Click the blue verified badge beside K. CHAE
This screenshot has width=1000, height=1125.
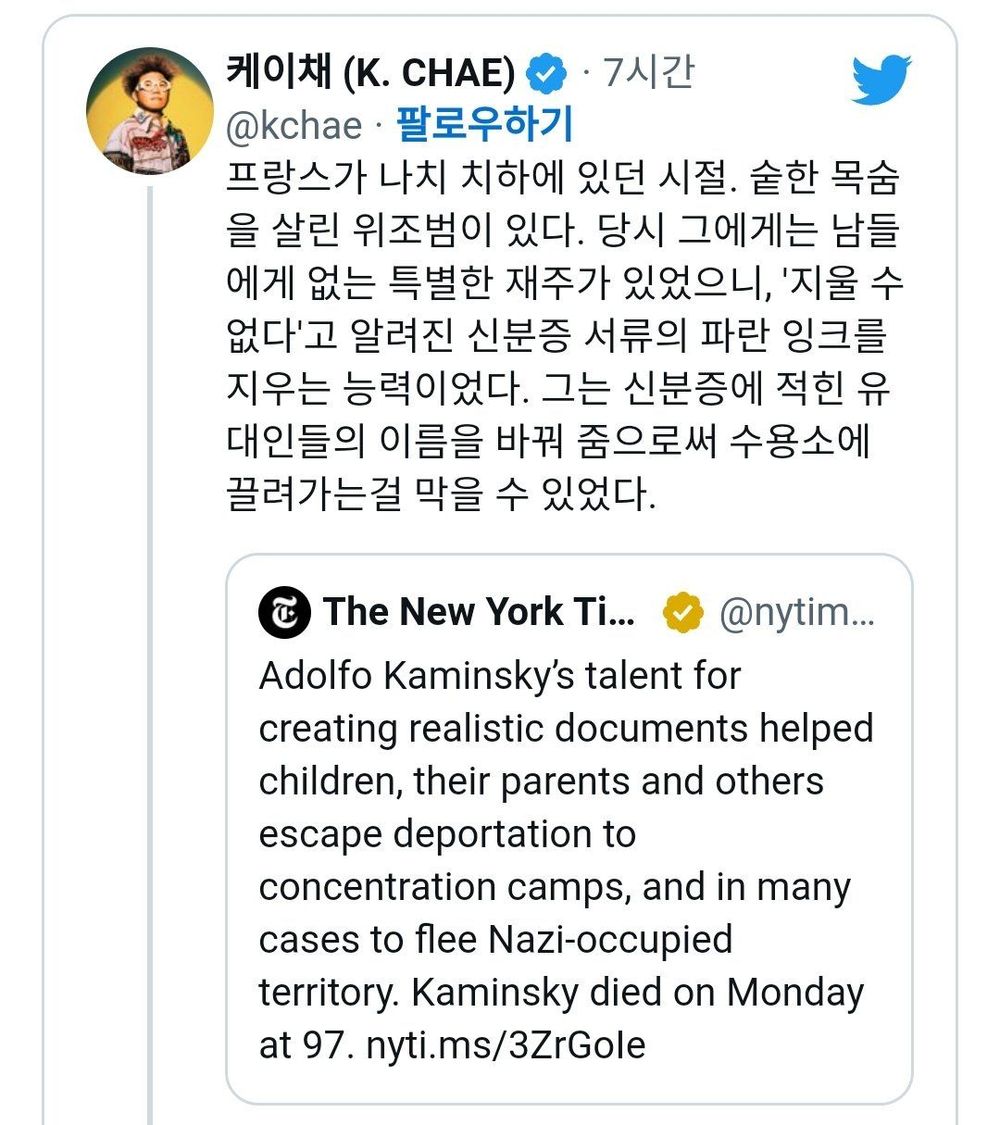click(546, 74)
